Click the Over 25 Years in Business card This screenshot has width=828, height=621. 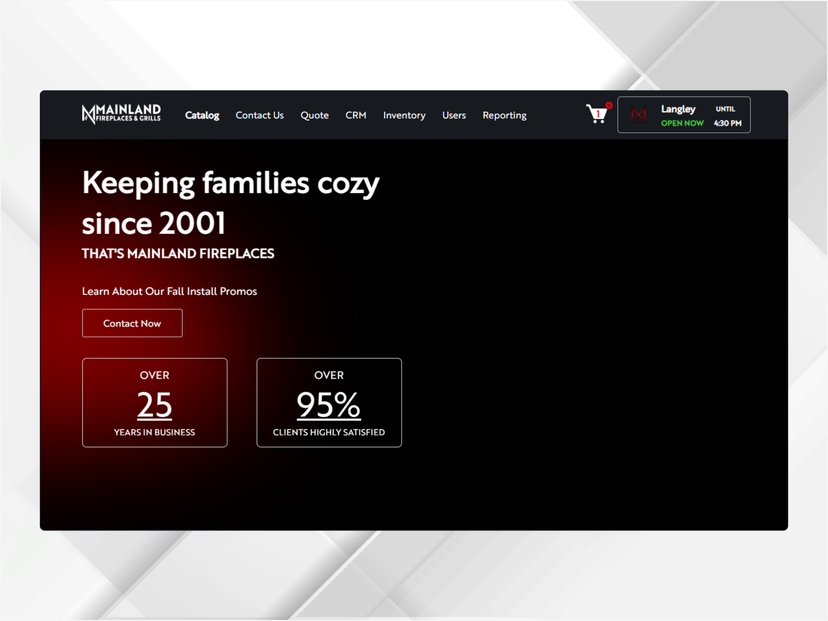154,402
